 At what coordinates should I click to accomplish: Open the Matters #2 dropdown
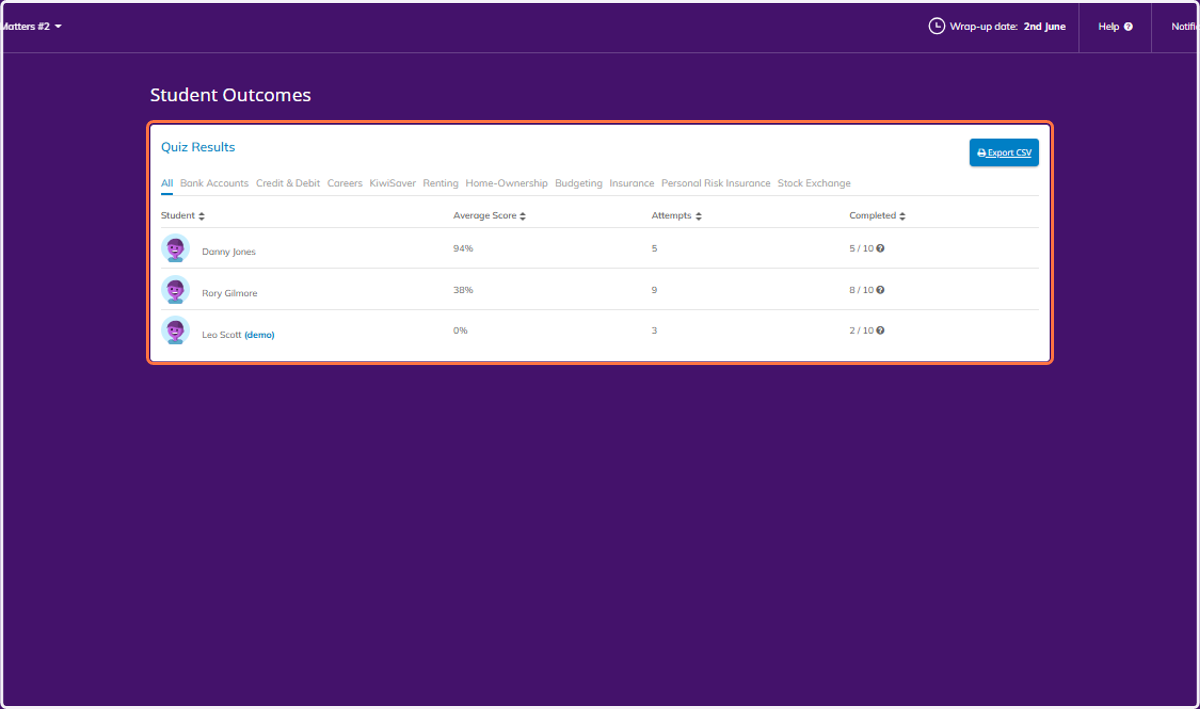[x=31, y=26]
